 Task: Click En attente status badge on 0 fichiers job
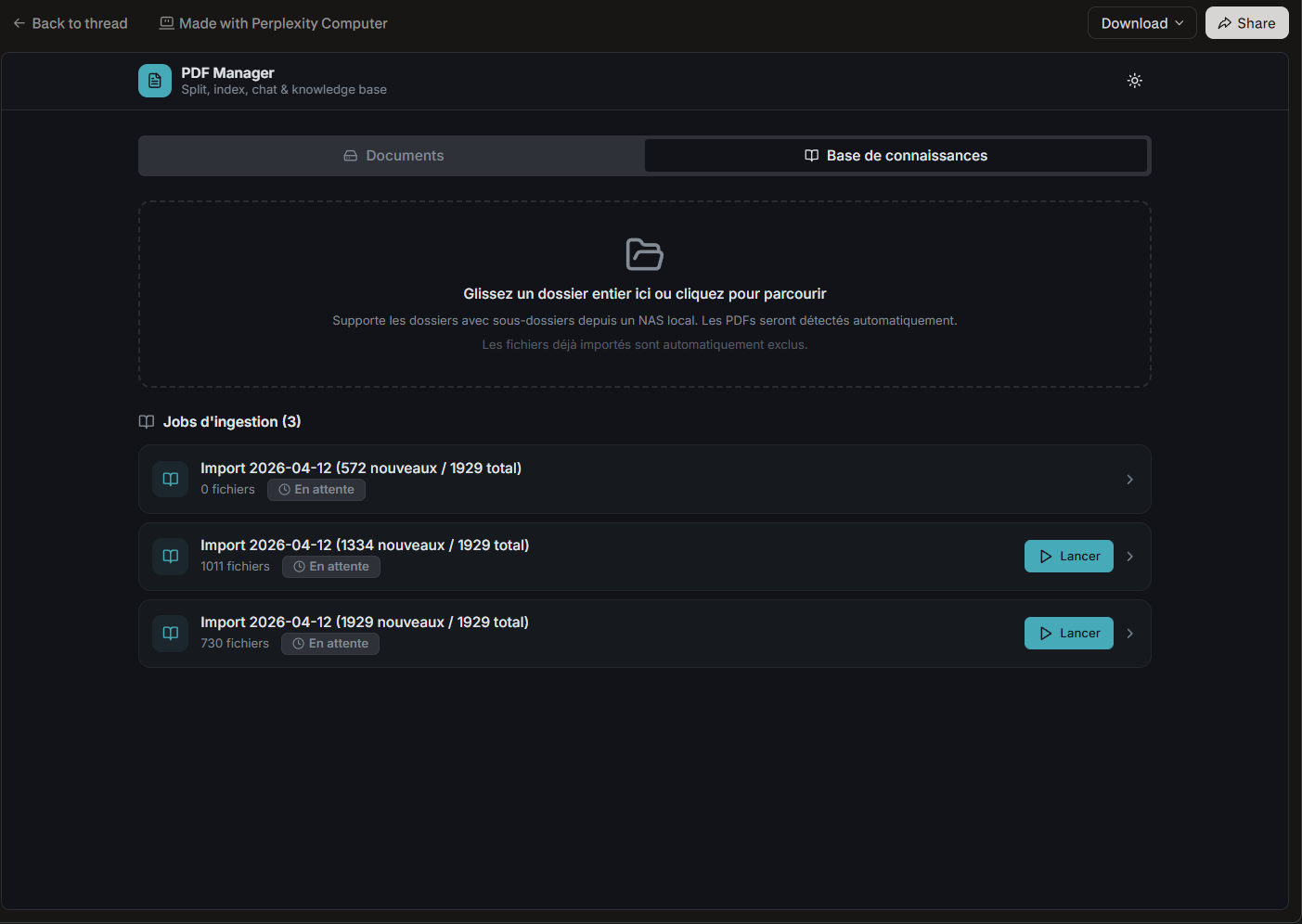316,490
